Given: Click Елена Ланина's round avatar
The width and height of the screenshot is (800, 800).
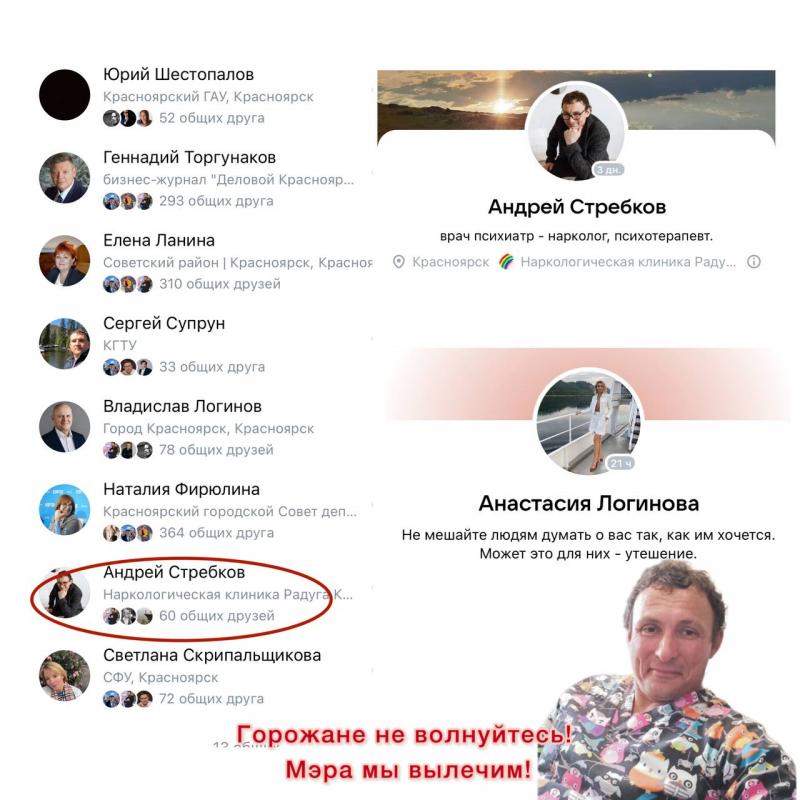Looking at the screenshot, I should [65, 261].
